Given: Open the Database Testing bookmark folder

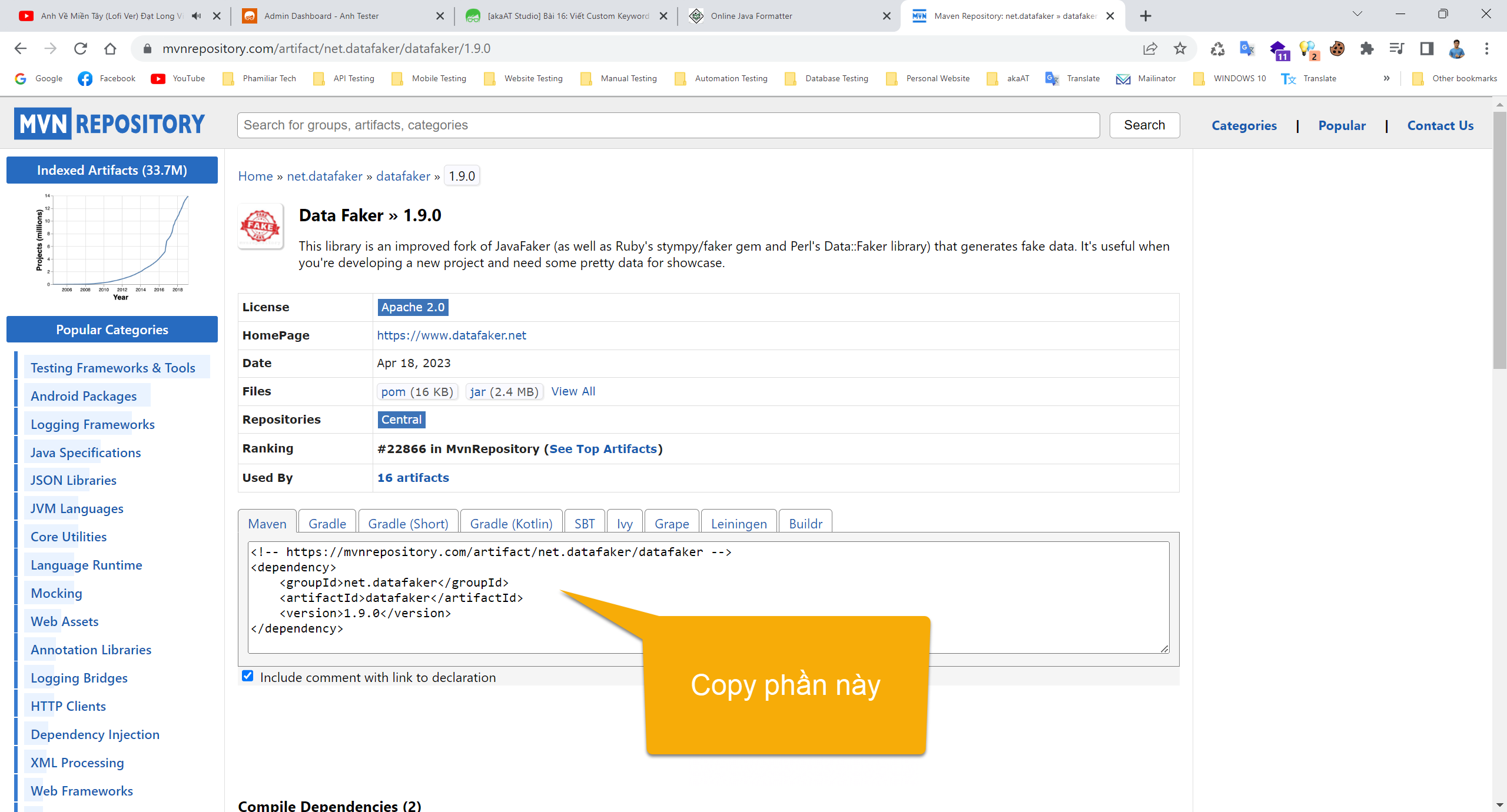Looking at the screenshot, I should [826, 78].
